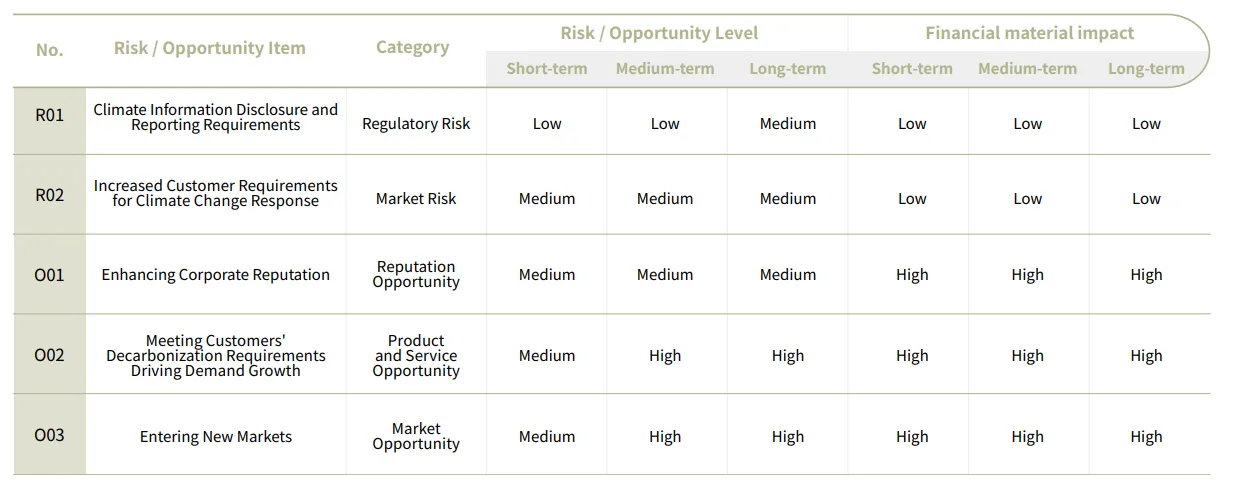Screen dimensions: 1248x487
Task: Select the "Market Risk" category cell
Action: pos(416,199)
